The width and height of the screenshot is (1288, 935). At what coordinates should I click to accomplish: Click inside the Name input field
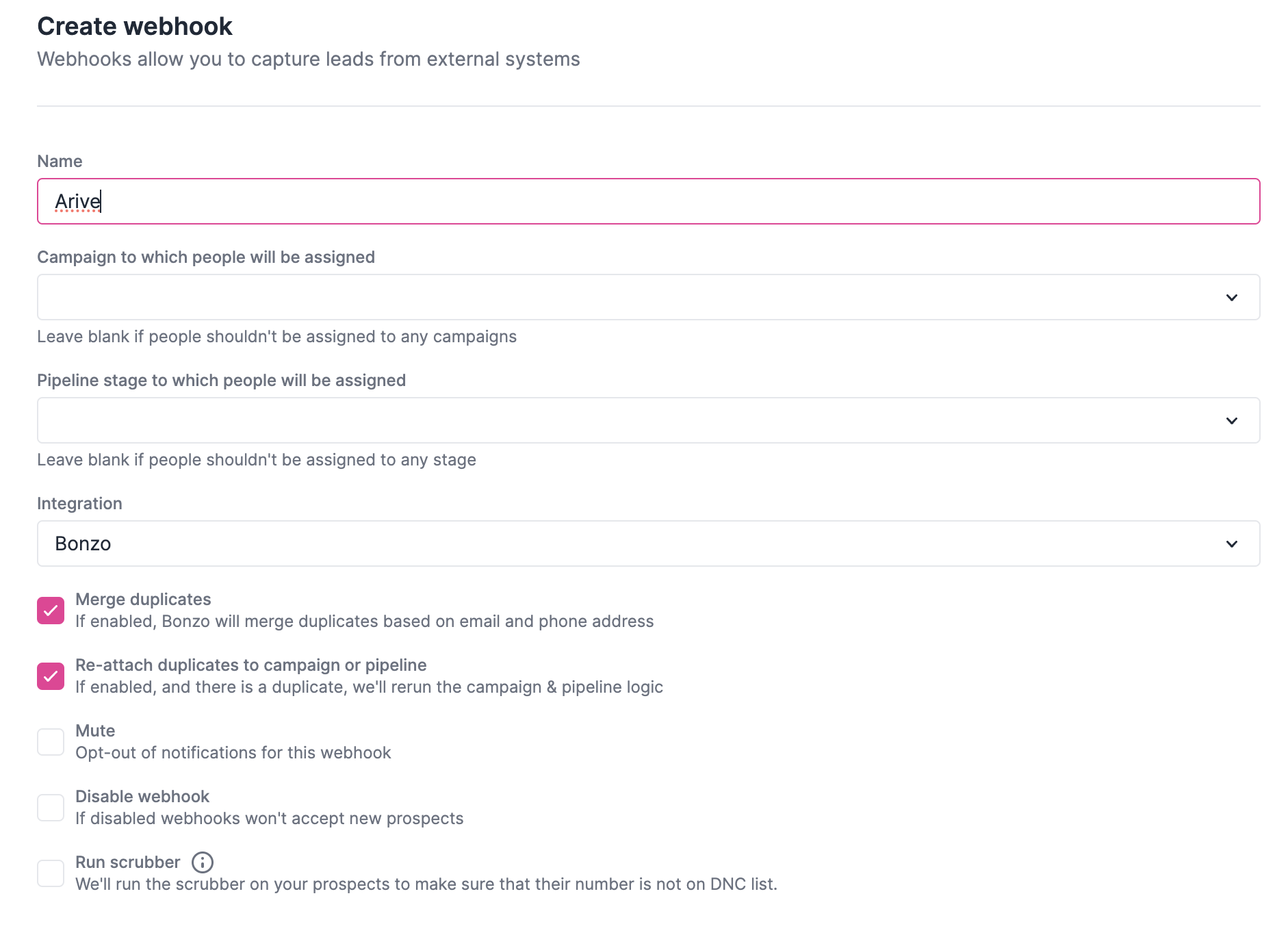point(342,201)
